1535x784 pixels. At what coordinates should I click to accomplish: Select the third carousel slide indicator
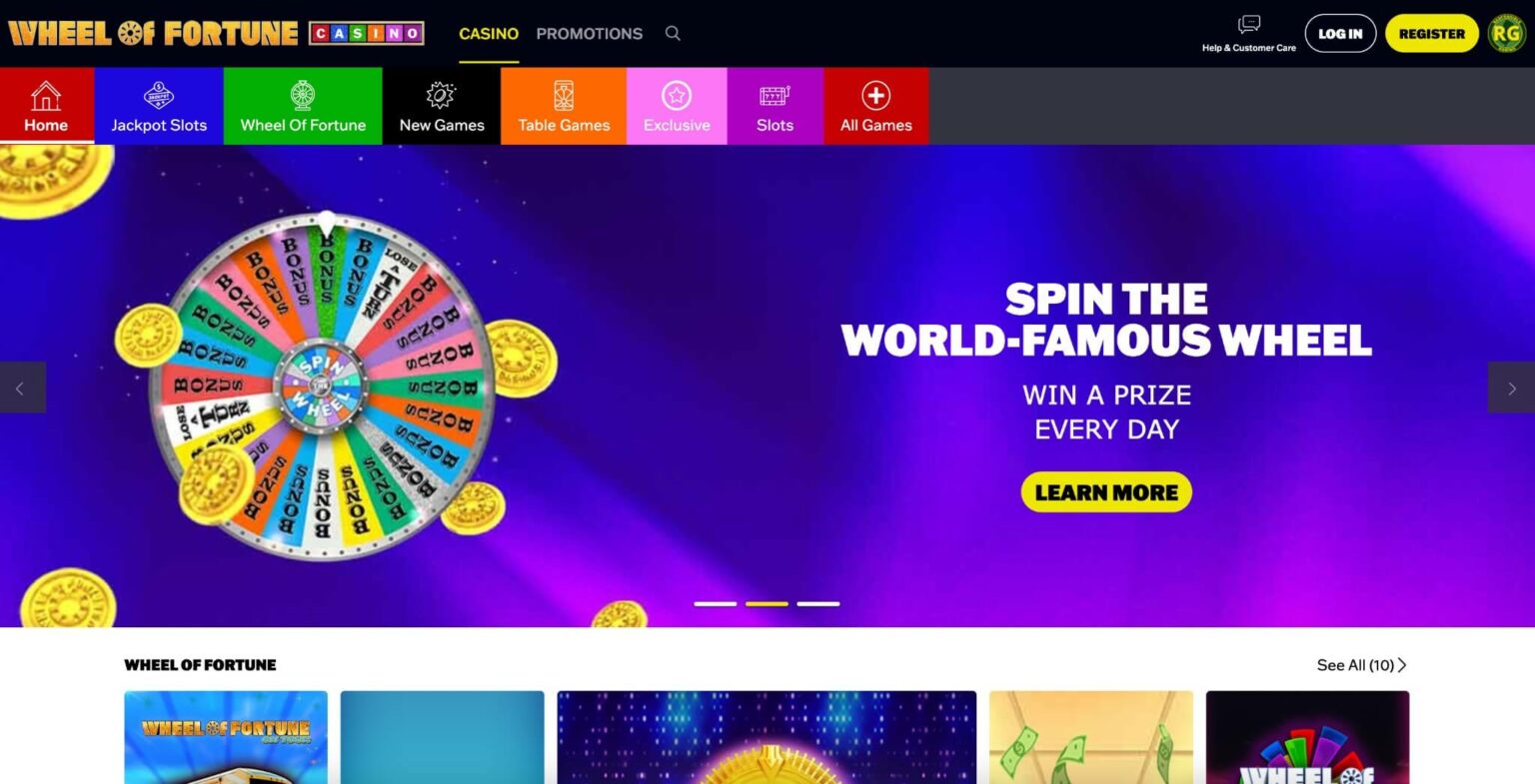tap(818, 604)
